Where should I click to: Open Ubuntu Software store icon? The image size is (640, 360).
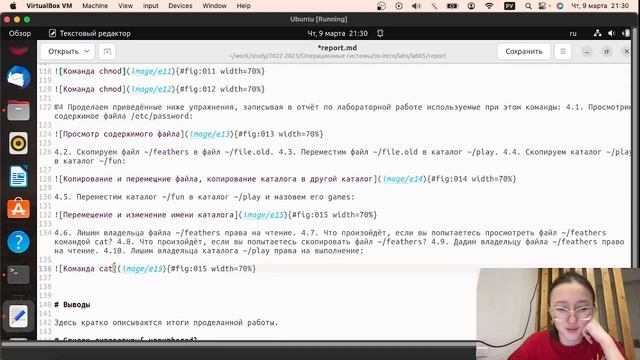click(18, 209)
